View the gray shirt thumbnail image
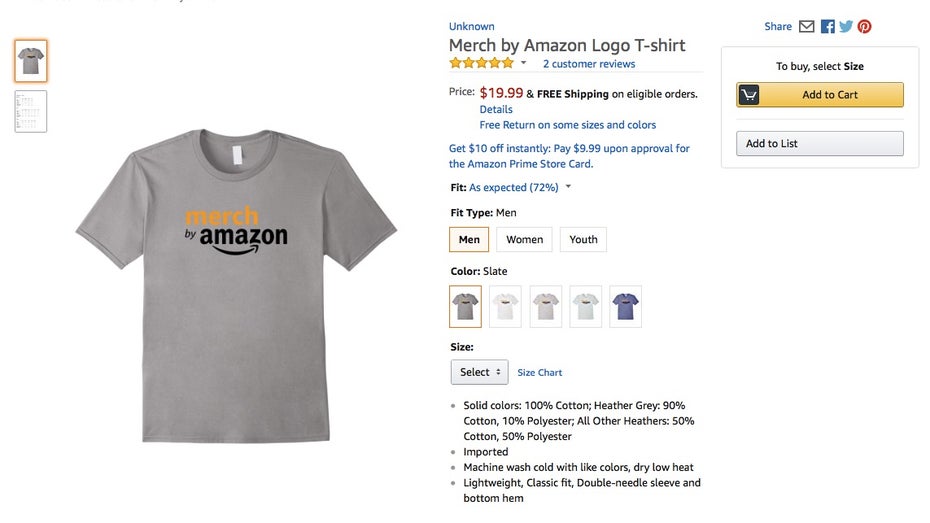 click(31, 61)
